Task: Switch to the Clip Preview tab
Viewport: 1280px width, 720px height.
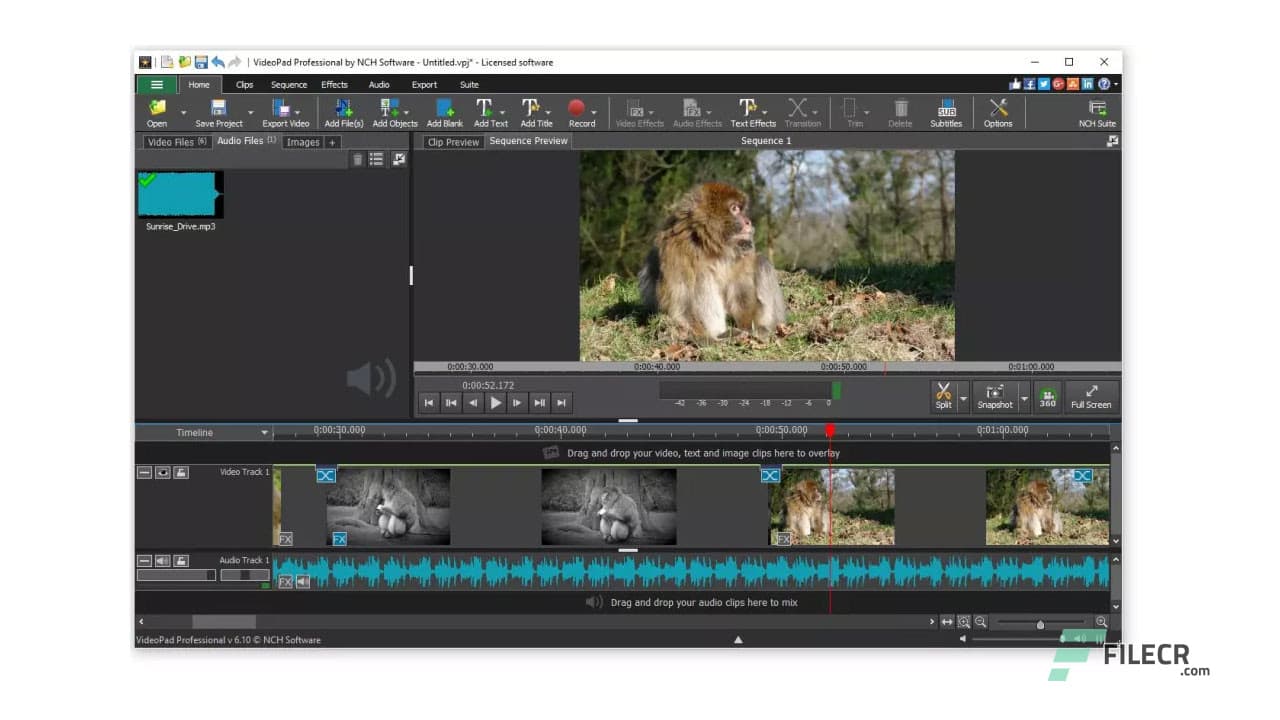Action: pyautogui.click(x=452, y=141)
